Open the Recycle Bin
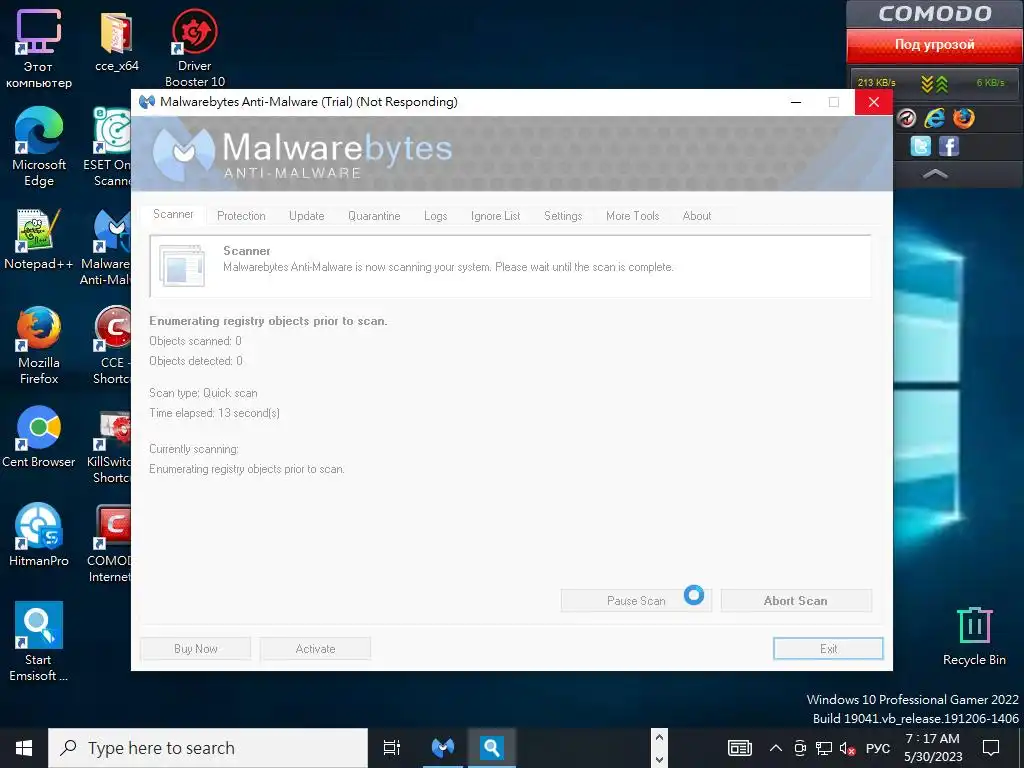This screenshot has width=1024, height=768. 974,636
